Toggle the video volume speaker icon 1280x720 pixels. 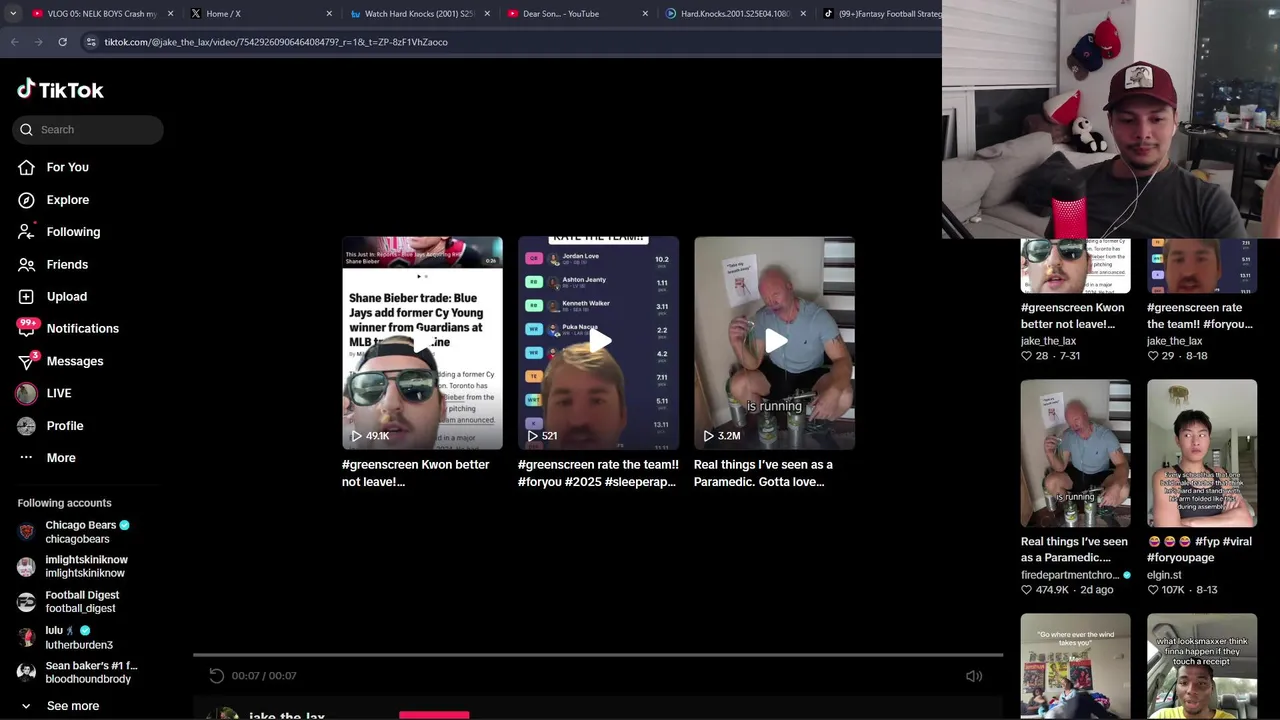click(974, 676)
